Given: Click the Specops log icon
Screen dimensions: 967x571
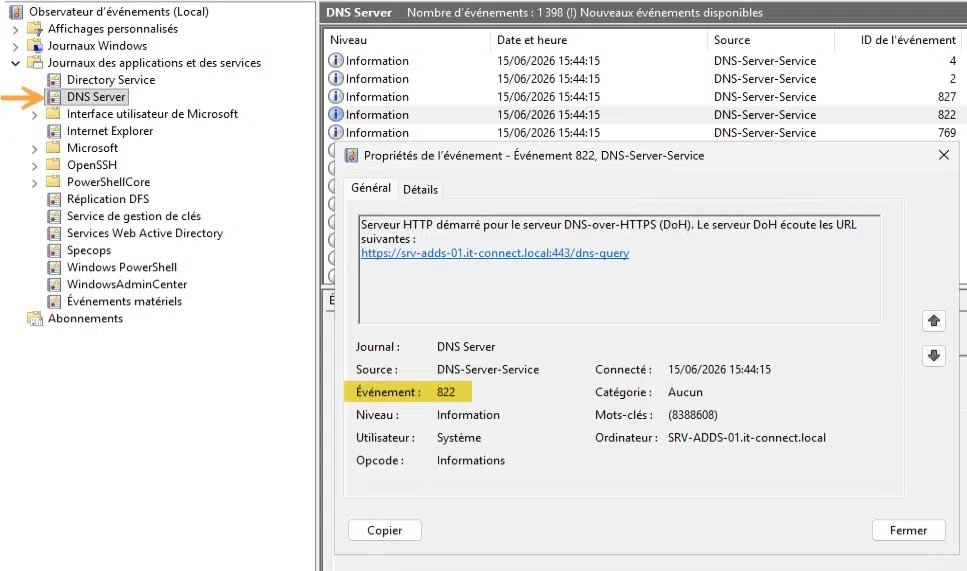Looking at the screenshot, I should (54, 250).
